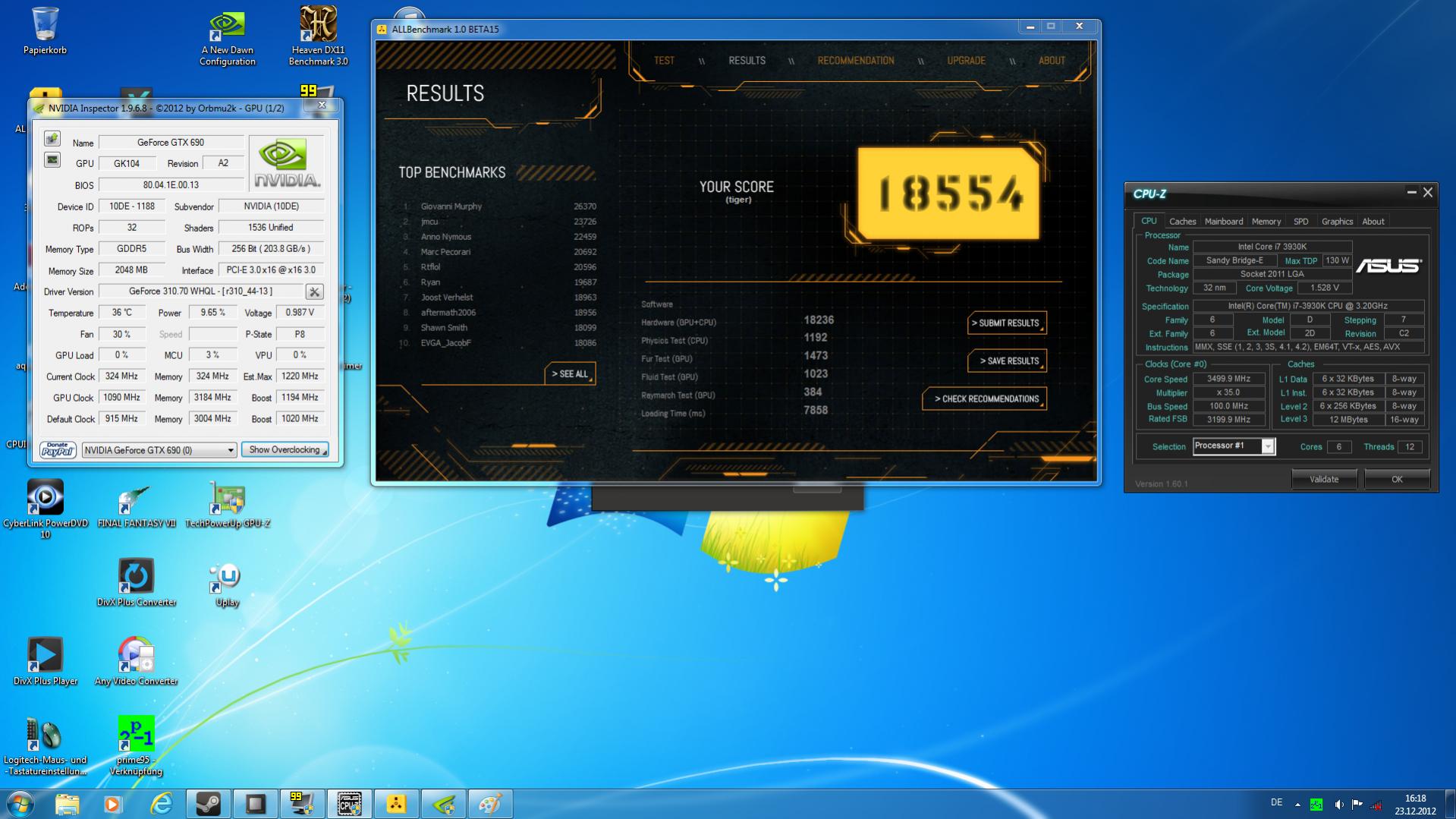Launch the prime95 desktop shortcut
1456x819 pixels.
pyautogui.click(x=137, y=747)
